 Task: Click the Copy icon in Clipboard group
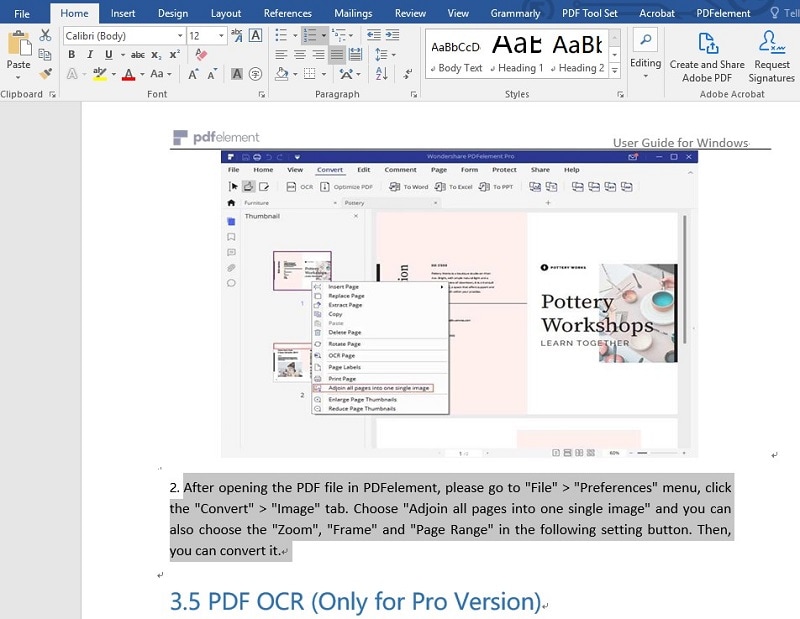click(x=45, y=54)
